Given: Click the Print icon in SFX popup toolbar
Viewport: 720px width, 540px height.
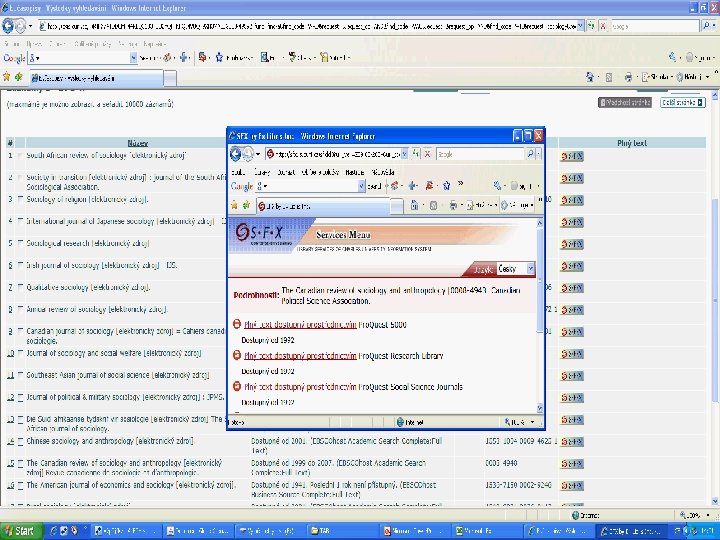Looking at the screenshot, I should pyautogui.click(x=453, y=206).
